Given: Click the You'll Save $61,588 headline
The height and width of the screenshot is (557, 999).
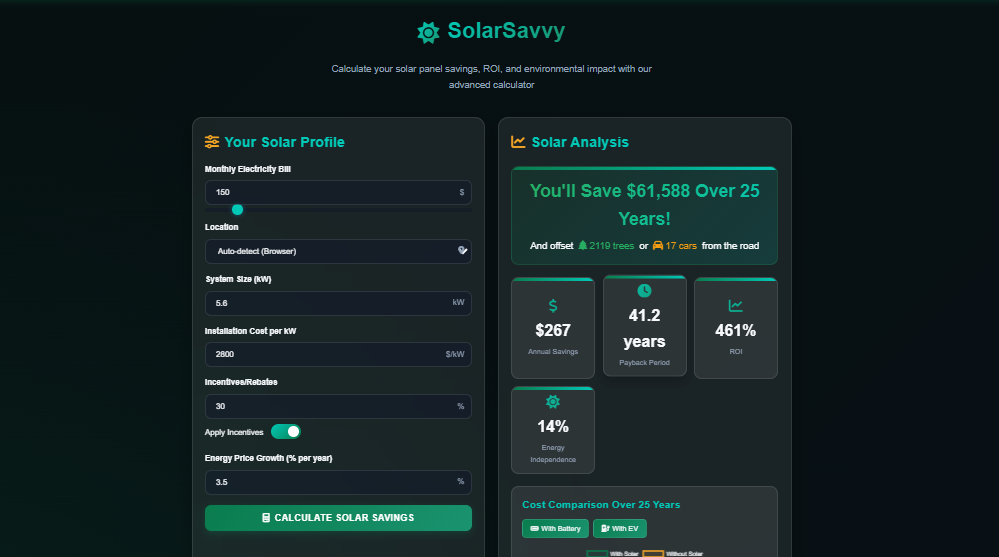Looking at the screenshot, I should [x=644, y=205].
